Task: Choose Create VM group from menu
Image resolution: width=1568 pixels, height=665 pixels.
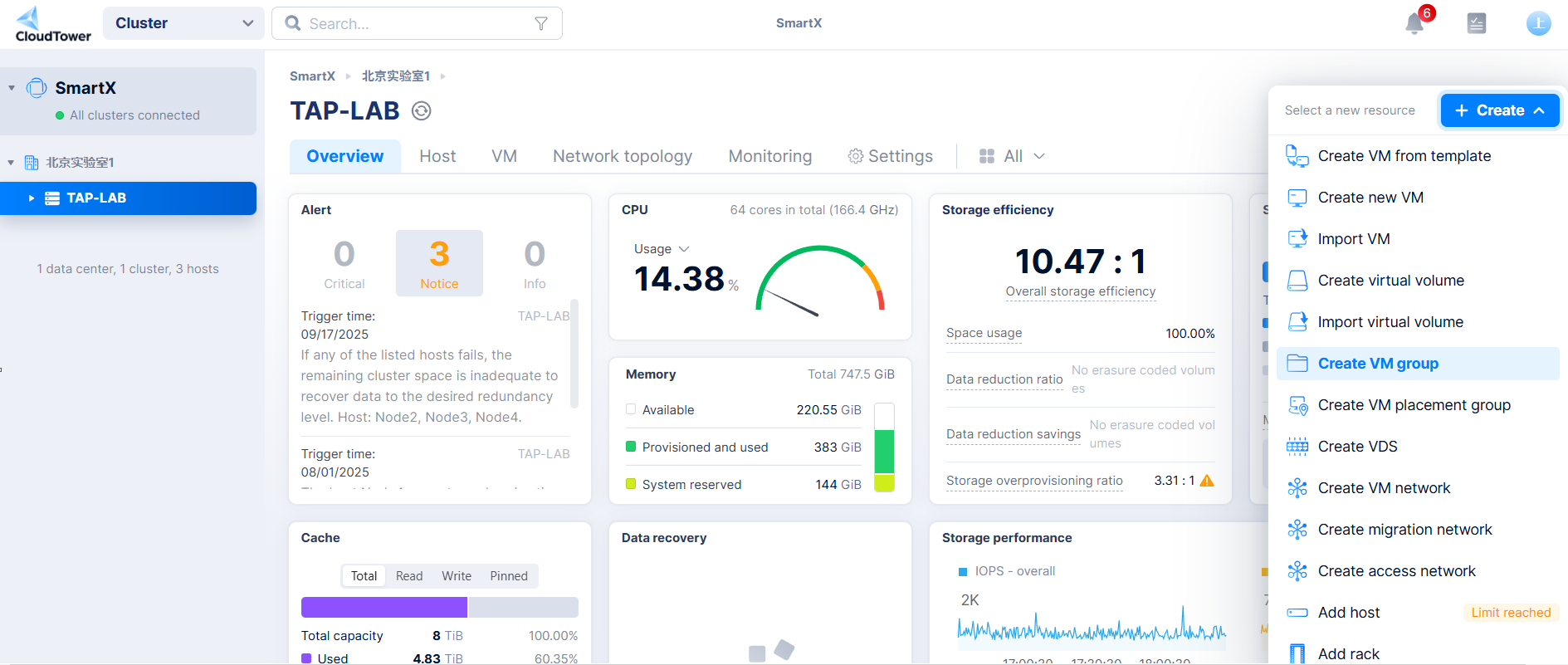Action: (x=1377, y=364)
